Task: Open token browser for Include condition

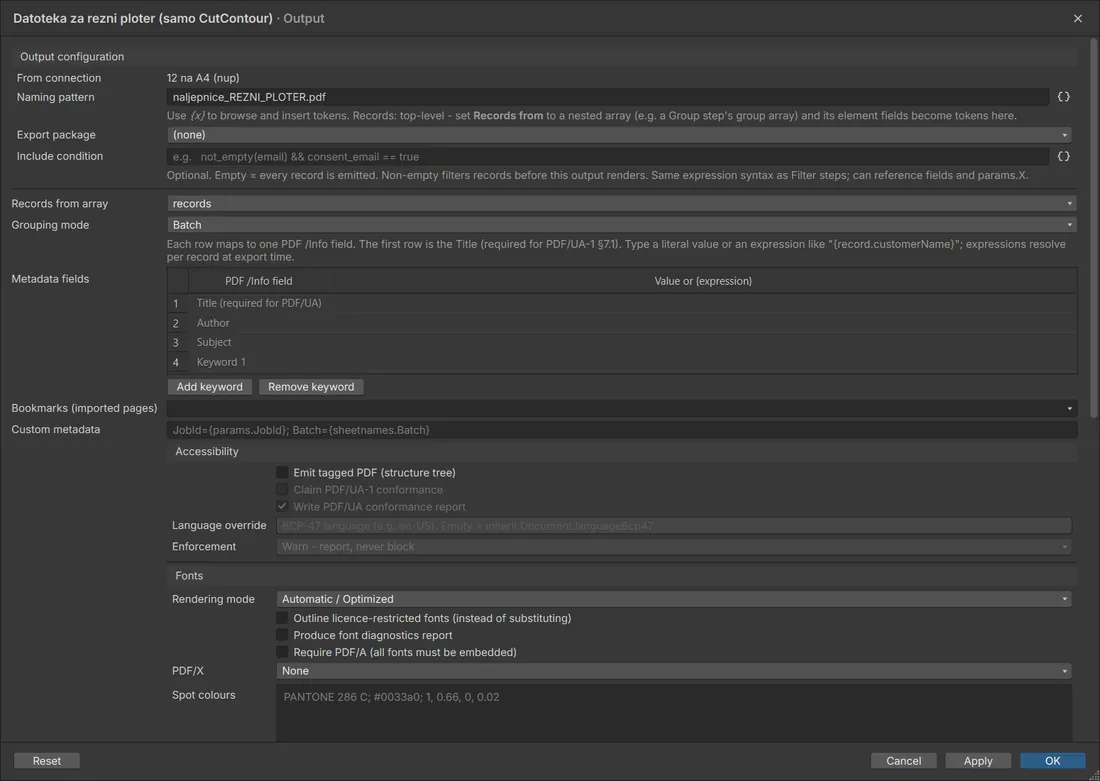Action: coord(1064,156)
